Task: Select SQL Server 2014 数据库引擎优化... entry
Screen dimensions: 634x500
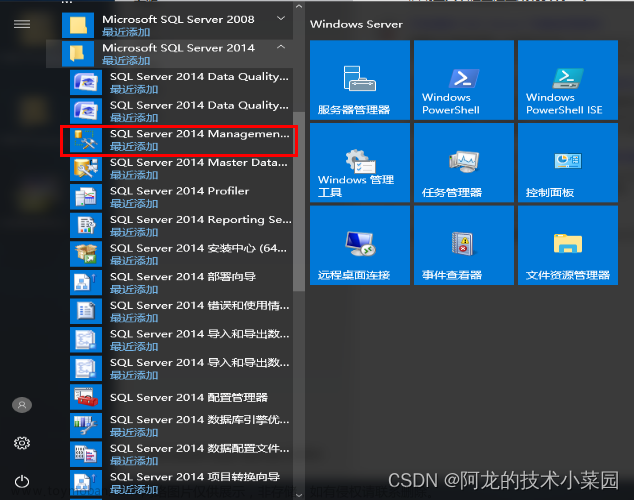Action: pyautogui.click(x=181, y=426)
